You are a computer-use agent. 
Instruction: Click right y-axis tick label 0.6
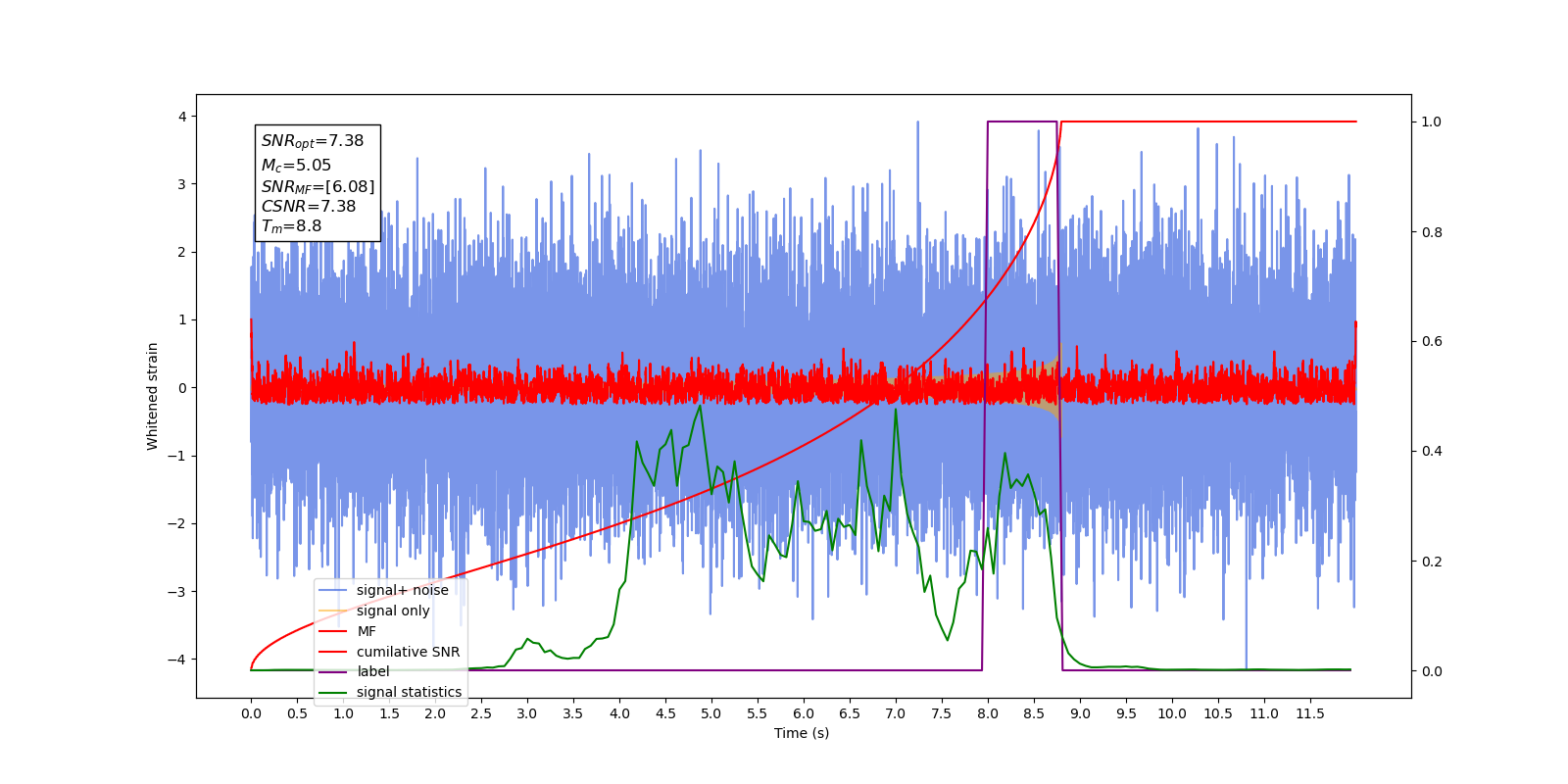1432,342
